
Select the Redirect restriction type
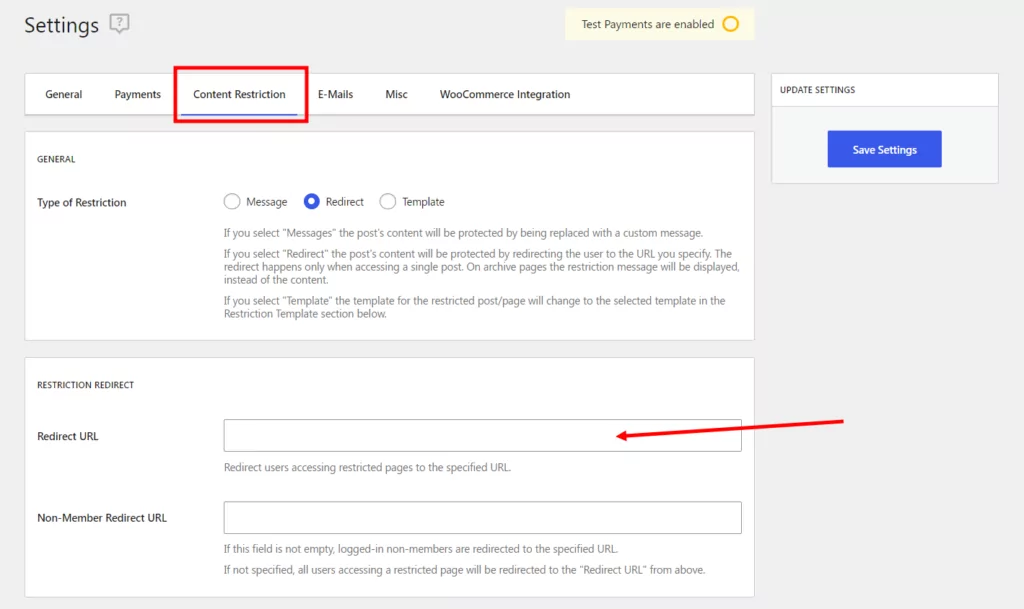pyautogui.click(x=312, y=202)
